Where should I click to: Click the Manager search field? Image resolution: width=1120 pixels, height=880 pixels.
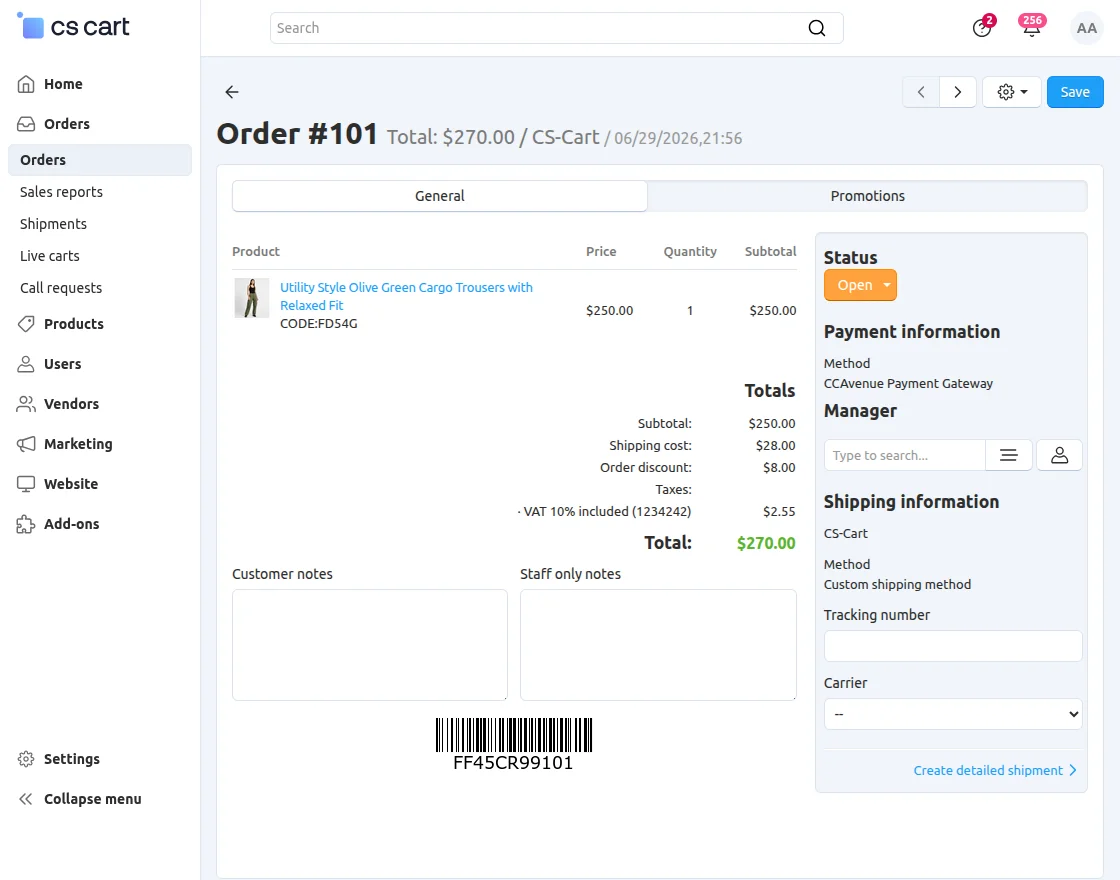click(x=904, y=456)
